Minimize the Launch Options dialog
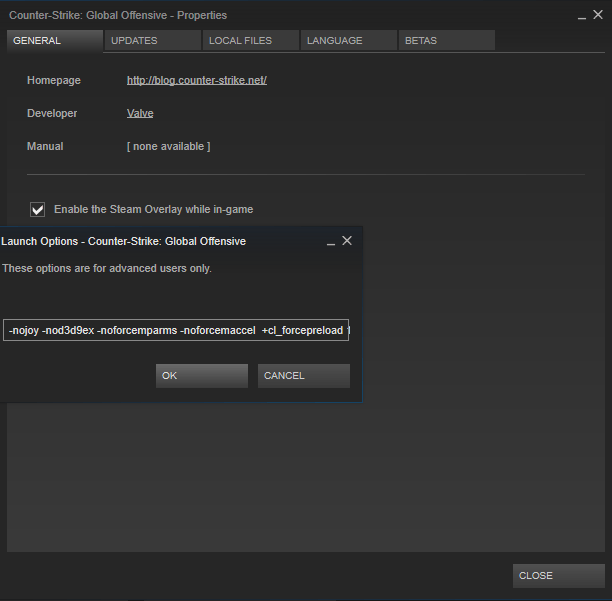Image resolution: width=612 pixels, height=601 pixels. click(x=331, y=242)
